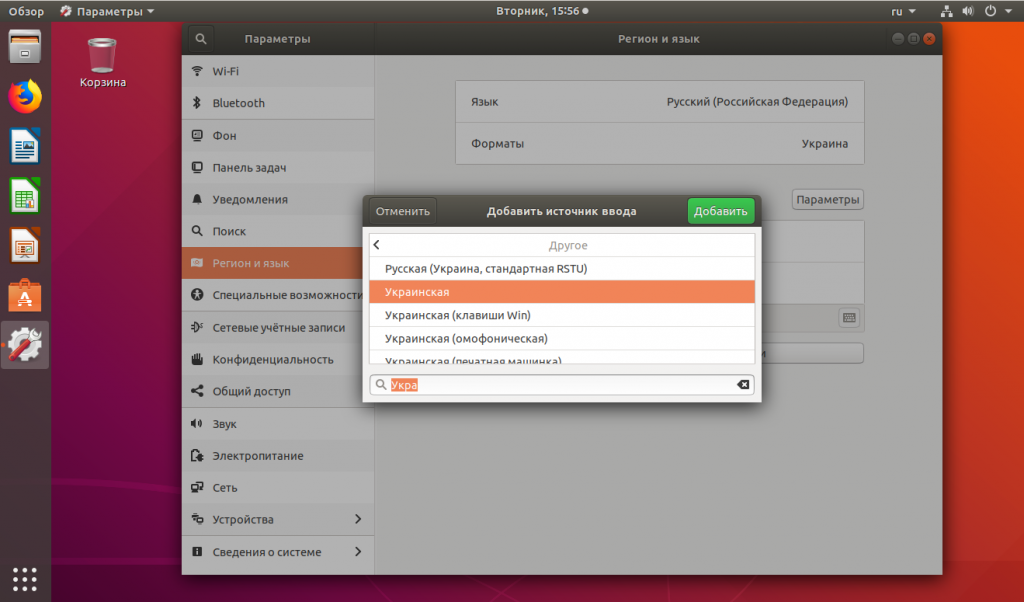The height and width of the screenshot is (602, 1024).
Task: Show applications grid in the dock
Action: [x=25, y=579]
